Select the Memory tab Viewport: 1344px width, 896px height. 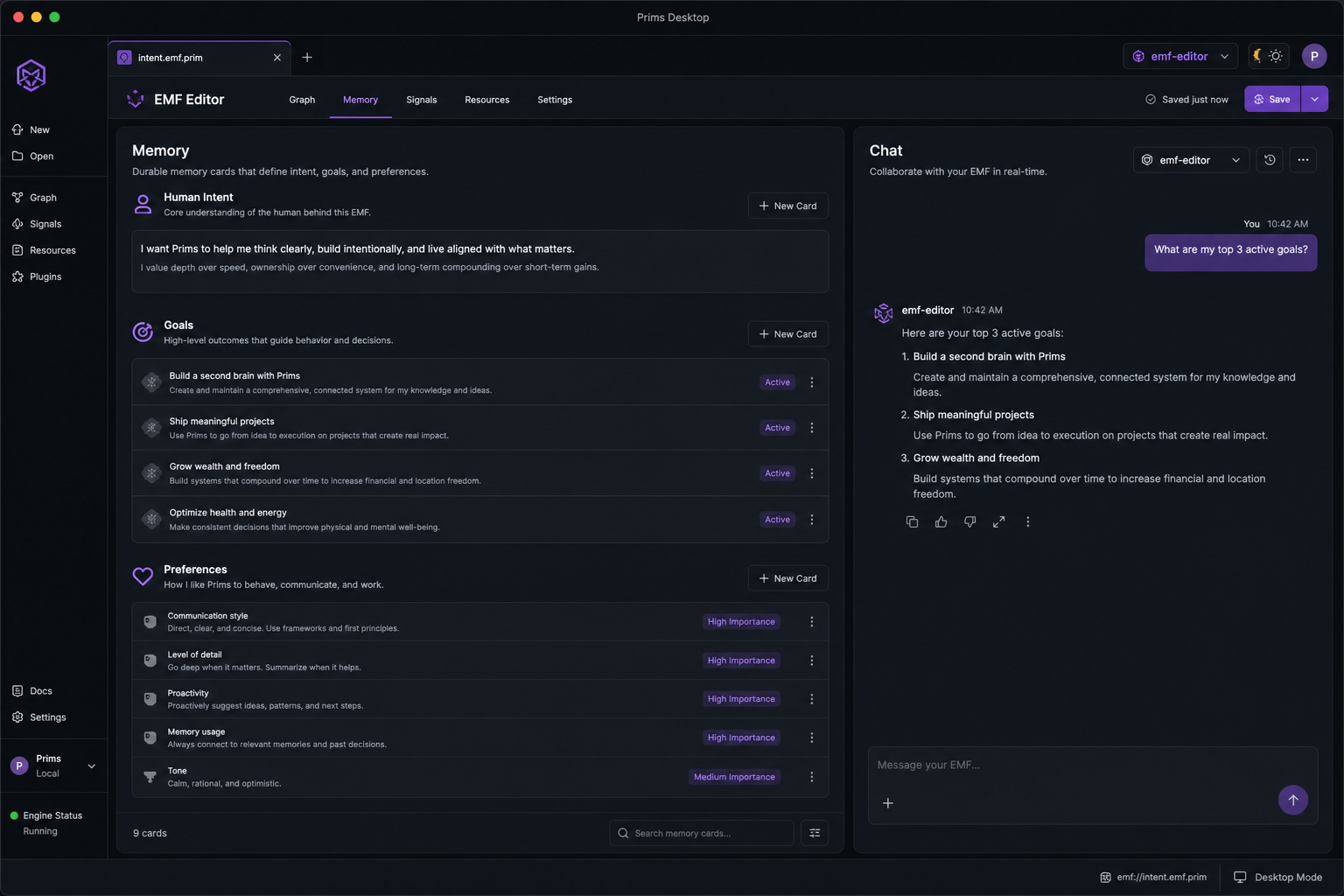pos(360,100)
